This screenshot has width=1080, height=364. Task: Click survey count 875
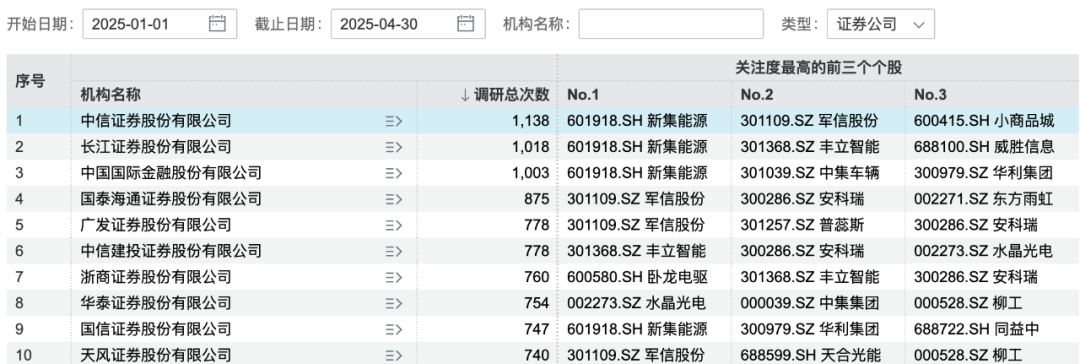click(536, 199)
